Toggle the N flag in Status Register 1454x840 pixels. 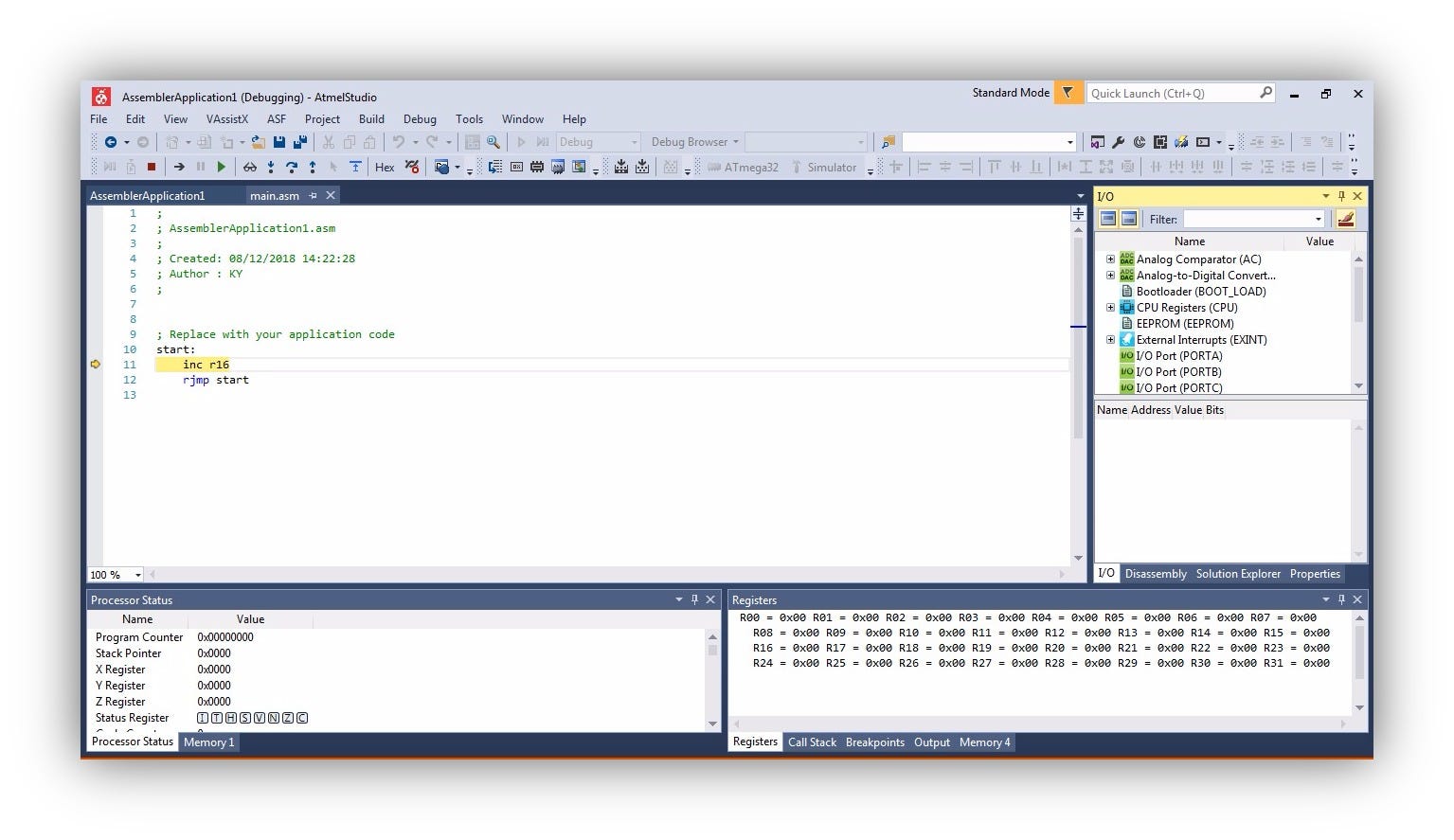pyautogui.click(x=274, y=718)
